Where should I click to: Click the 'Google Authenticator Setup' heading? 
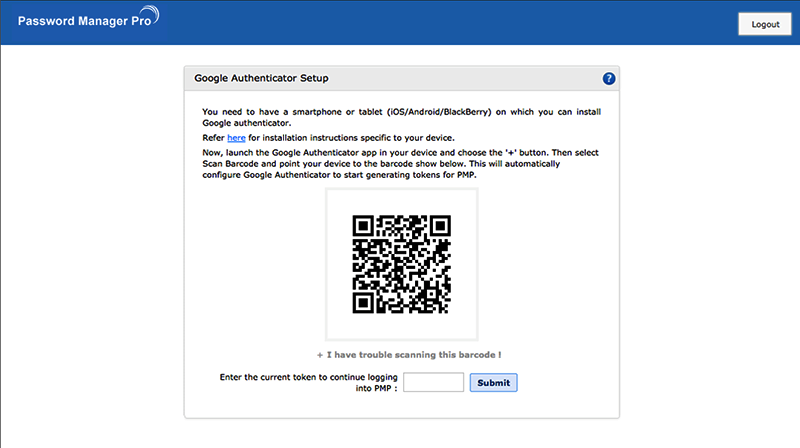pos(261,78)
